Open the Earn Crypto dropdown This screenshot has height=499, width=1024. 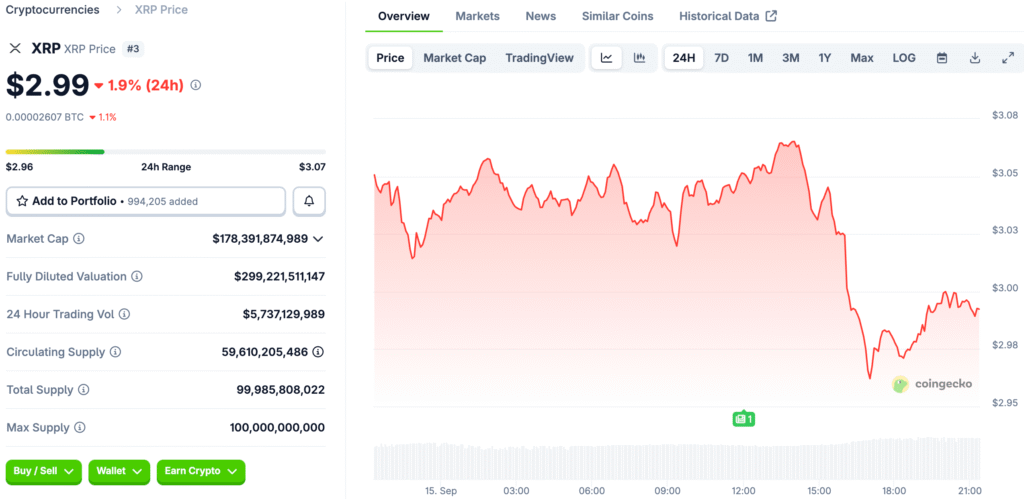[201, 472]
